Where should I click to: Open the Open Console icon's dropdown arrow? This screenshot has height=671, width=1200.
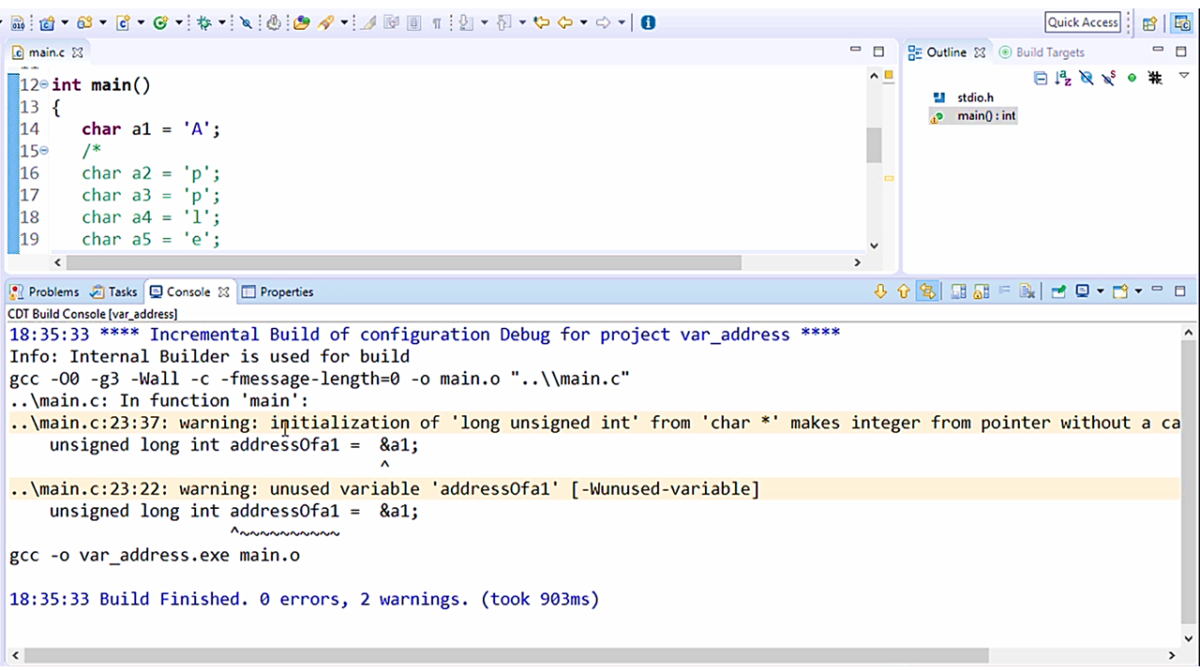(1138, 292)
